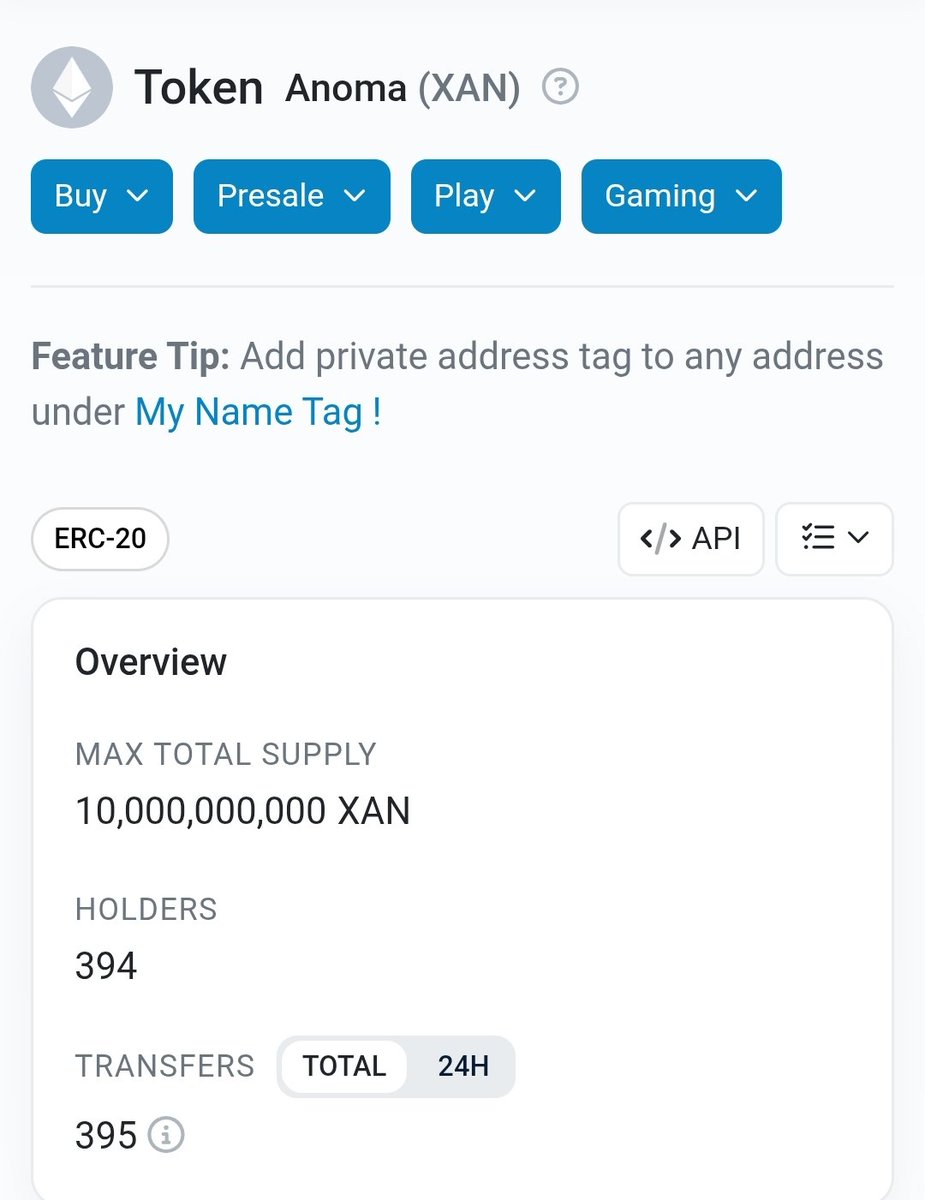Viewport: 925px width, 1200px height.
Task: Click the 10,000,000,000 XAN max total supply value
Action: 243,811
